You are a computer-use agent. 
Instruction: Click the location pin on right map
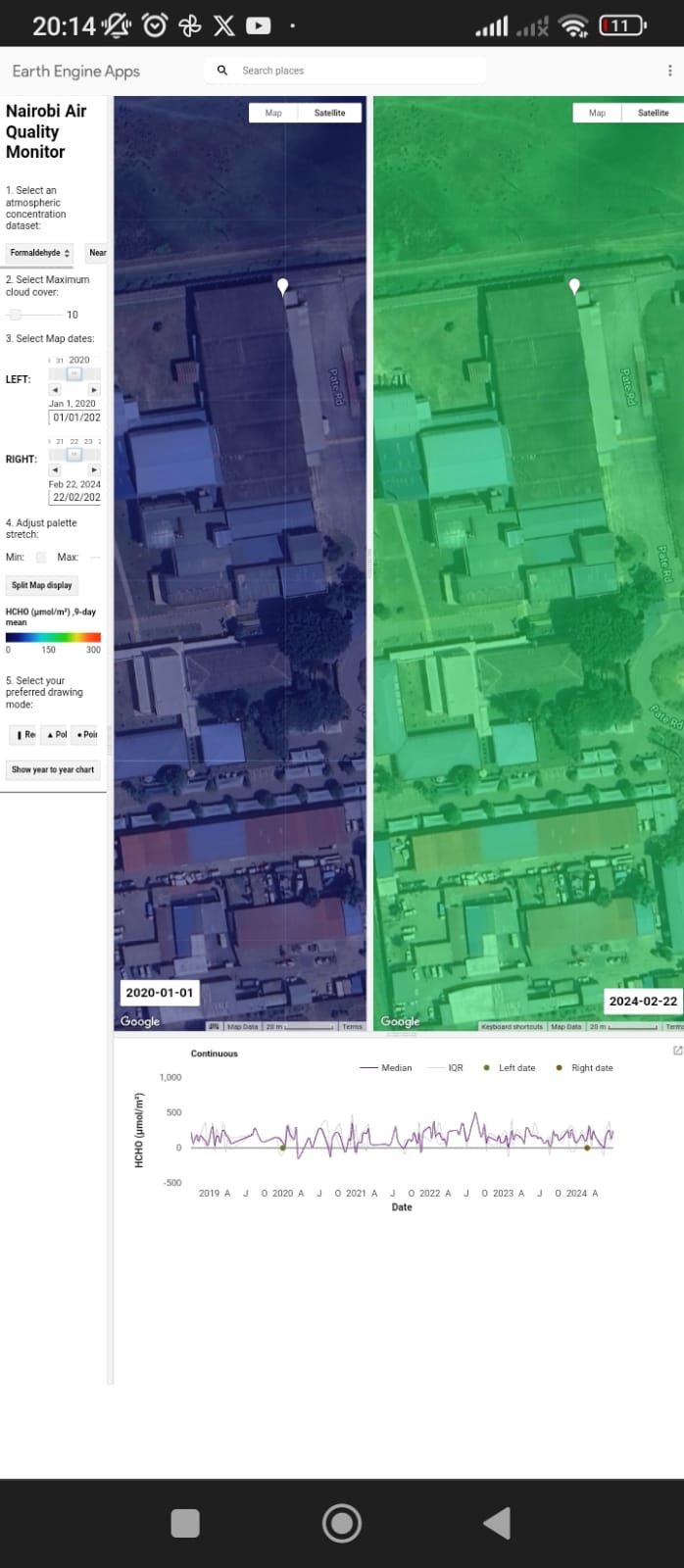coord(575,286)
